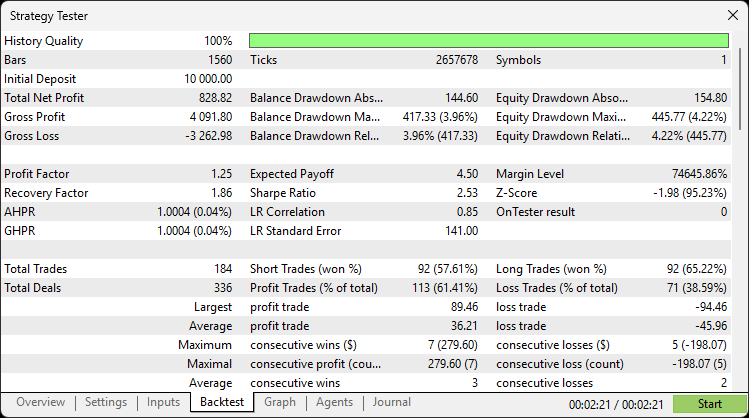Viewport: 749px width, 418px height.
Task: Open the Settings tab
Action: click(x=106, y=402)
